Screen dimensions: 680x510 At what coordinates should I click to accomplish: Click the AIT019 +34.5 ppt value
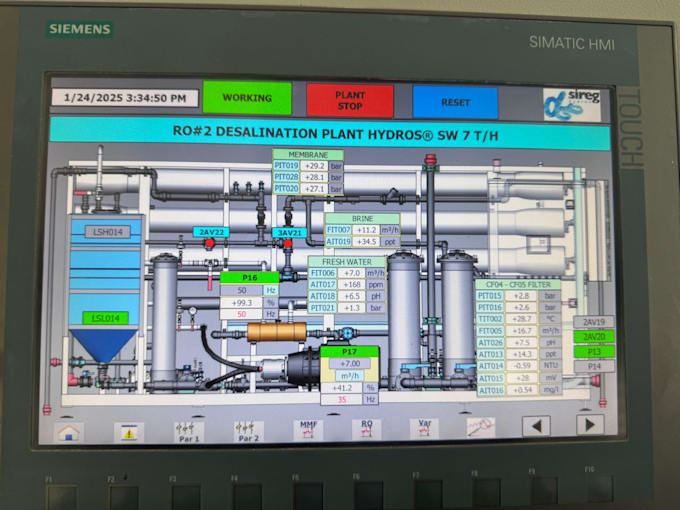[x=366, y=242]
